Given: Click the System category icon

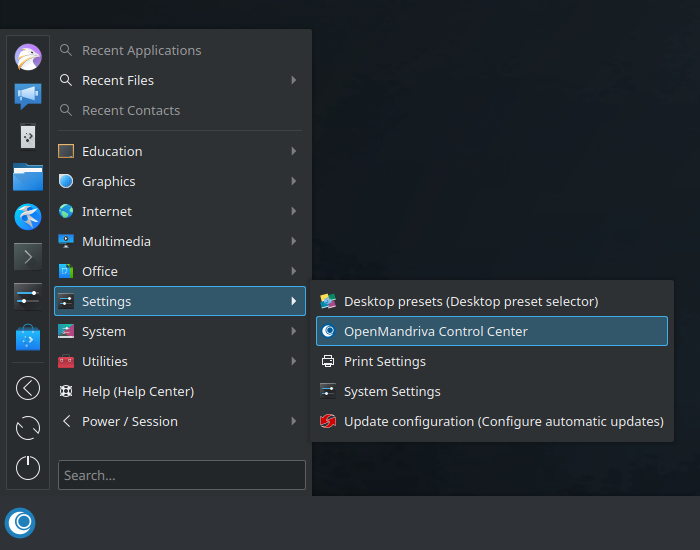Looking at the screenshot, I should tap(66, 331).
